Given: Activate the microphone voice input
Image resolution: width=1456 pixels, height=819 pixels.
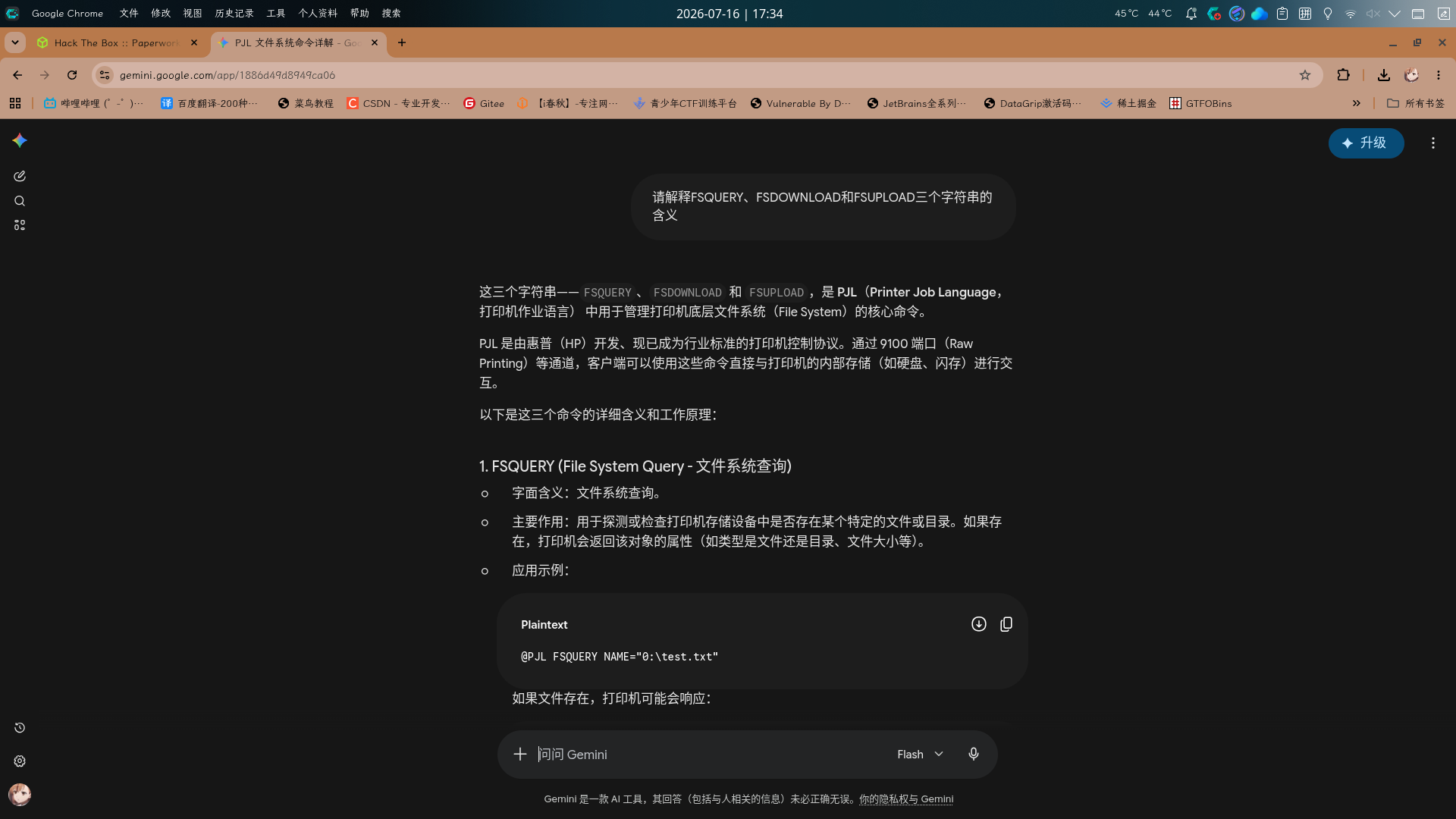Looking at the screenshot, I should pyautogui.click(x=974, y=754).
